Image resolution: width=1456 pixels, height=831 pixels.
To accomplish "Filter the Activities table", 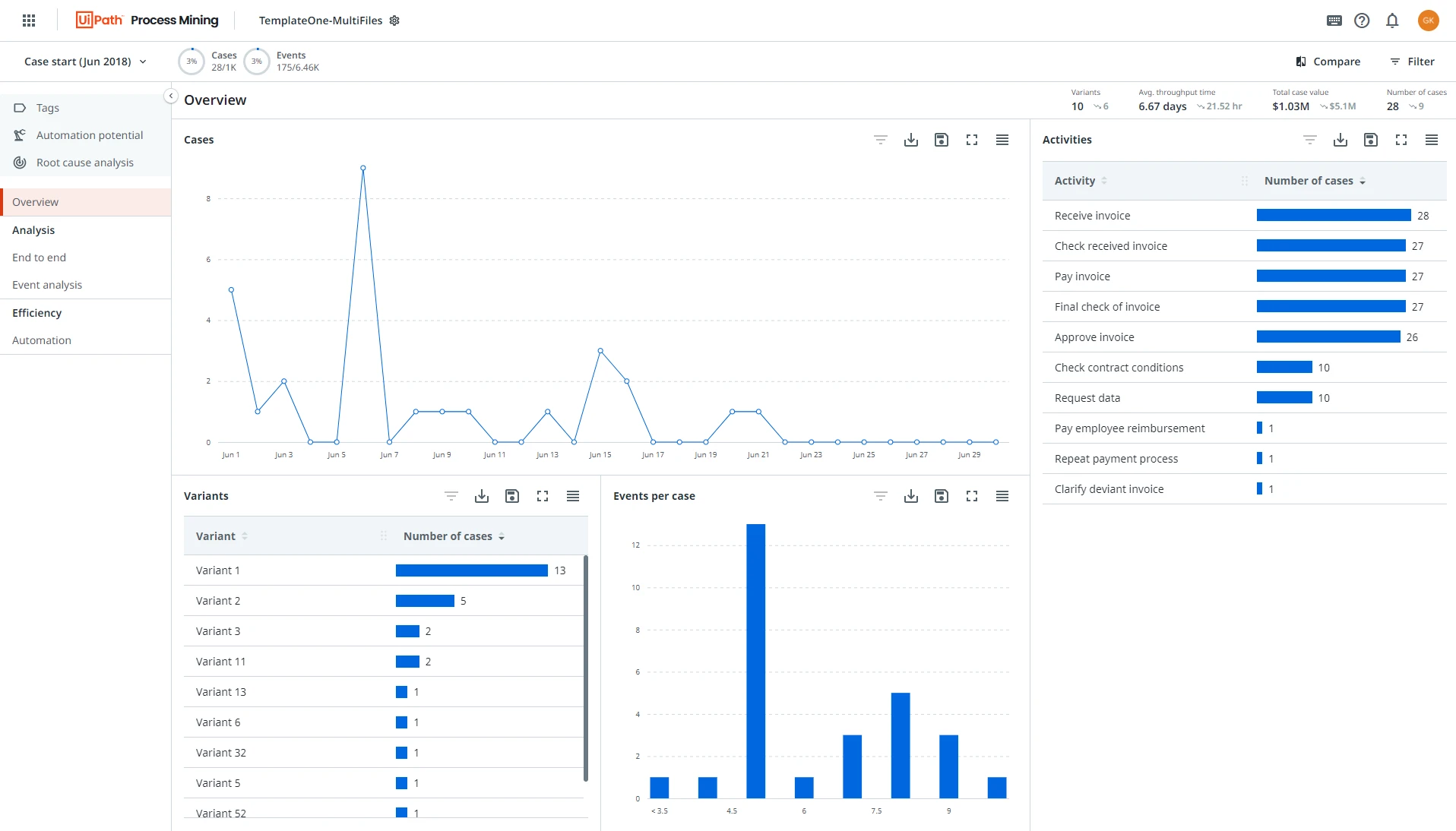I will coord(1310,140).
